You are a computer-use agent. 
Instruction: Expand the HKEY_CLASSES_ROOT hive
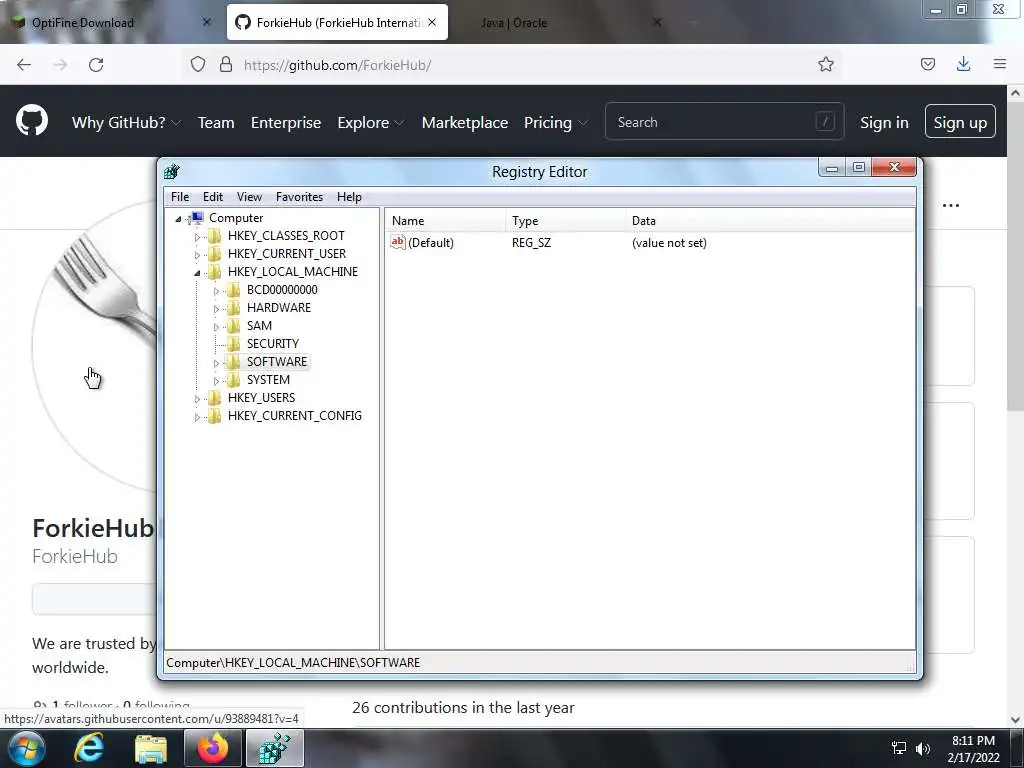point(197,237)
